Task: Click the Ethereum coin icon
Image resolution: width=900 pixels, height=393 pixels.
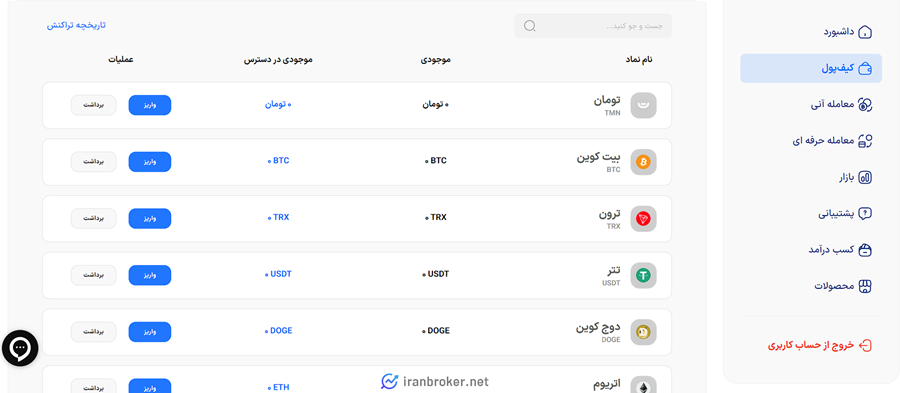Action: (x=643, y=385)
